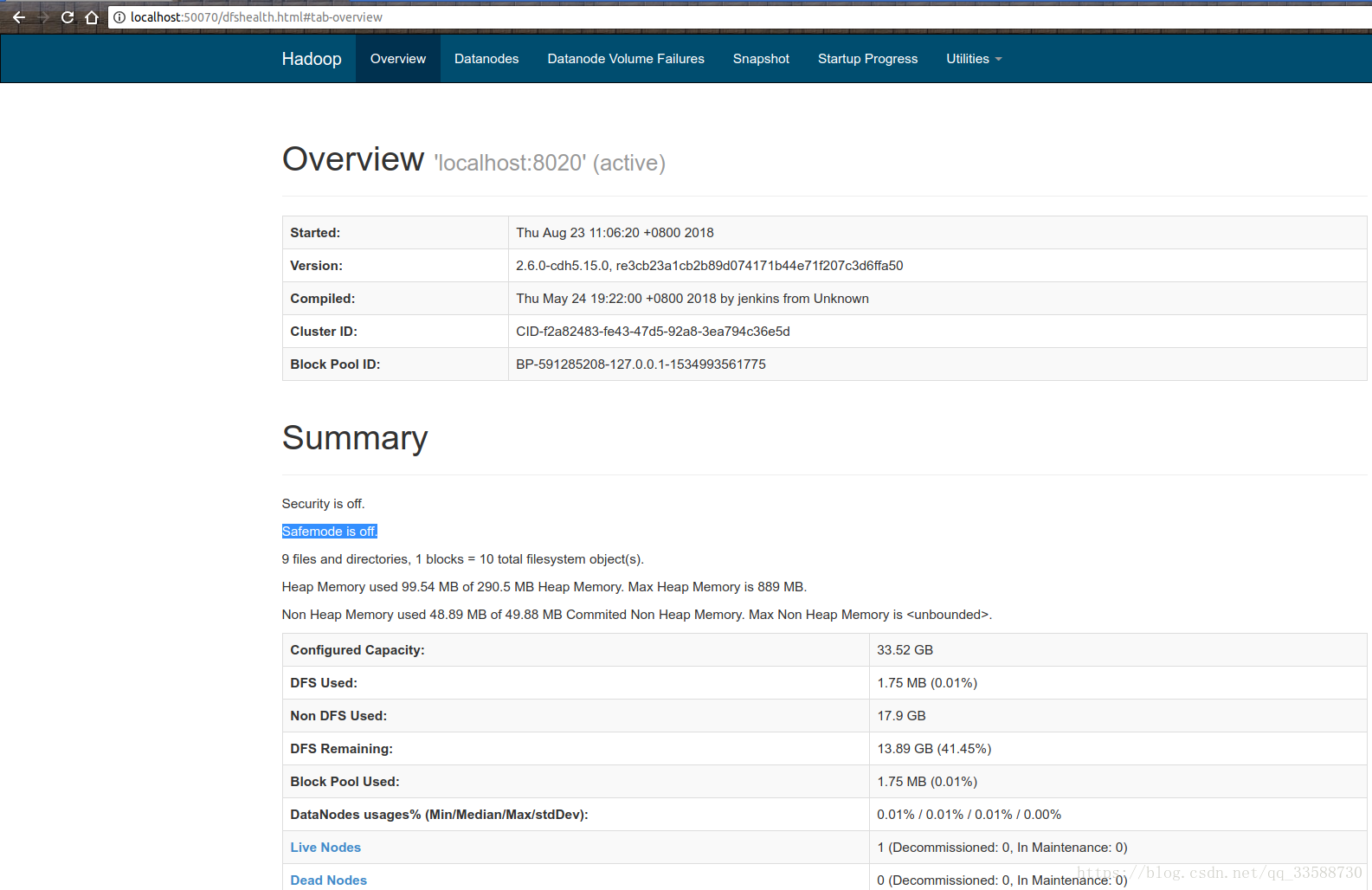Click the Non Heap Memory used line
This screenshot has height=890, width=1372.
(637, 615)
